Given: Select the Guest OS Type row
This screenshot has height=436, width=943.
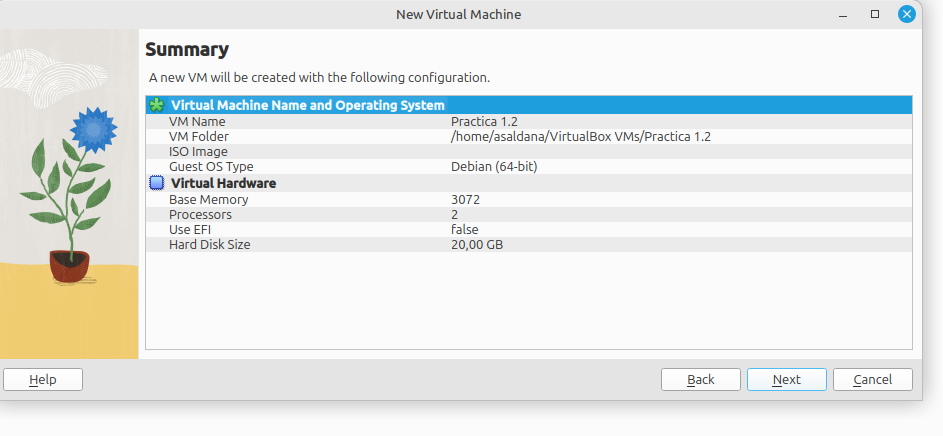Looking at the screenshot, I should (211, 166).
